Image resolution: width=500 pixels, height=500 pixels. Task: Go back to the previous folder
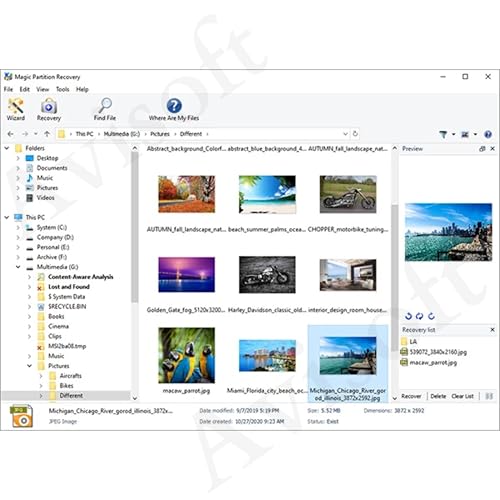[10, 134]
